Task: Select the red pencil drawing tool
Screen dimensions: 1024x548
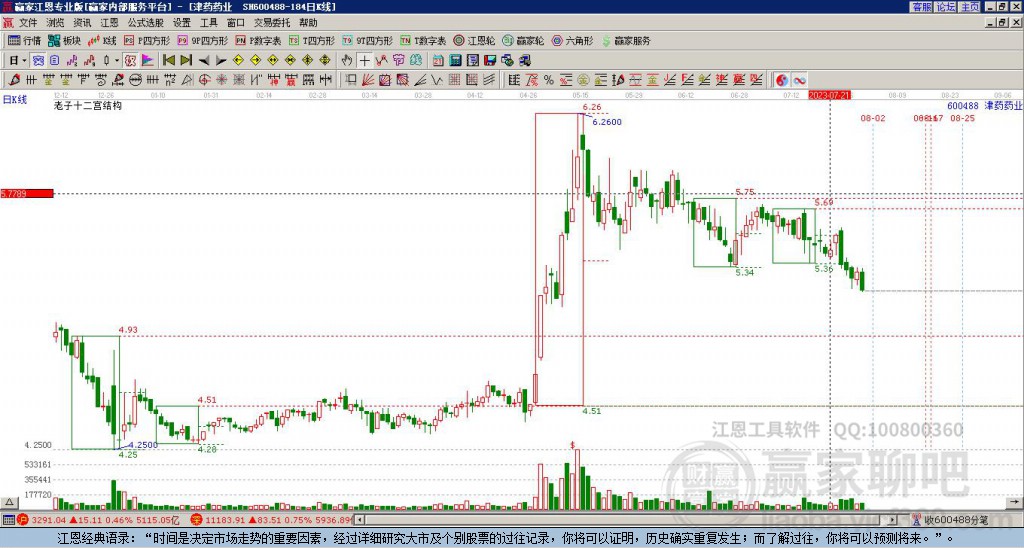Action: (14, 80)
